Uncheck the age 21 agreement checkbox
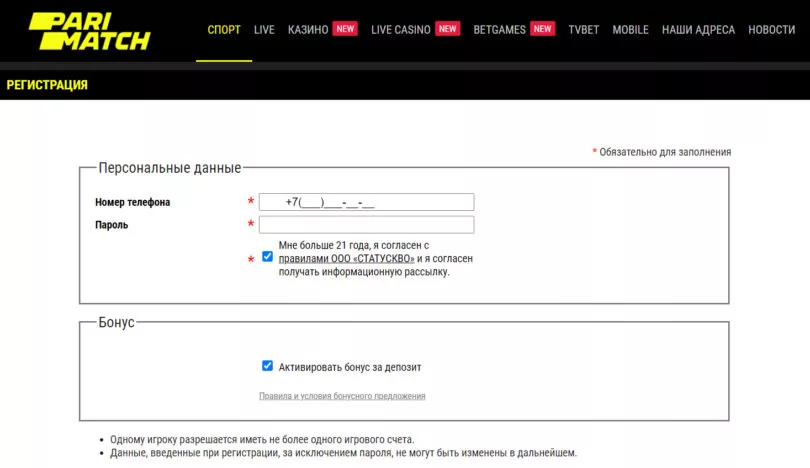Image resolution: width=810 pixels, height=468 pixels. [x=267, y=256]
